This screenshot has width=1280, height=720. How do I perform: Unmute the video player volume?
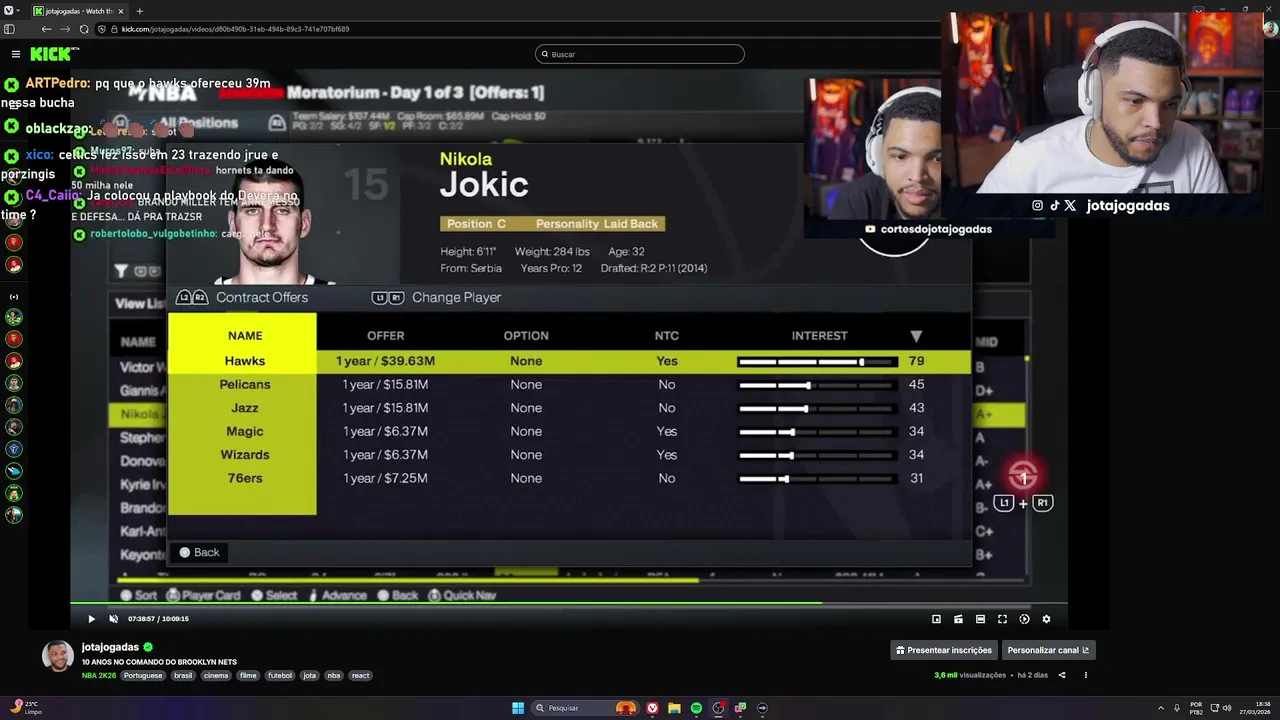point(113,619)
